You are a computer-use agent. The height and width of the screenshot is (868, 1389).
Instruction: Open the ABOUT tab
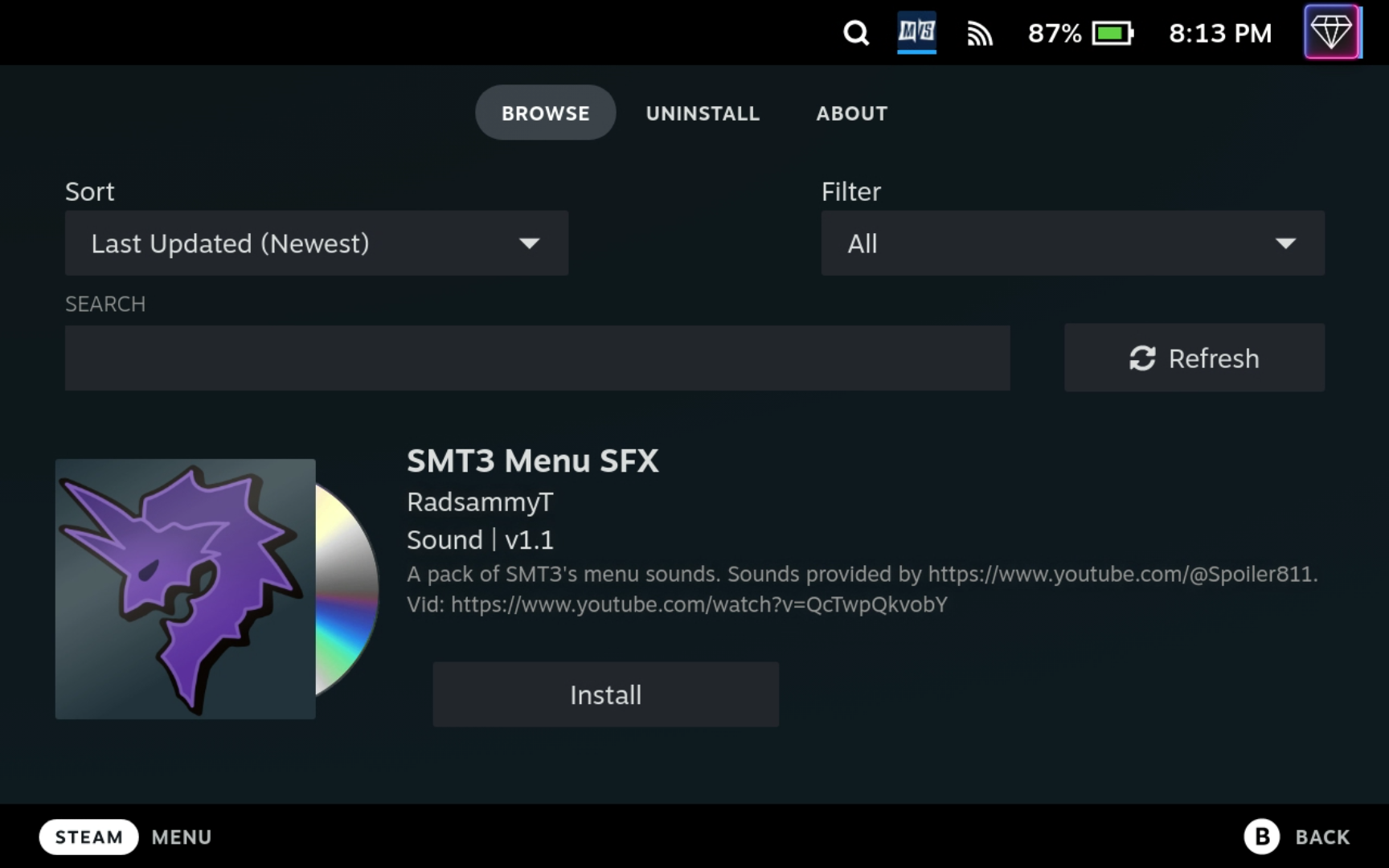point(851,113)
